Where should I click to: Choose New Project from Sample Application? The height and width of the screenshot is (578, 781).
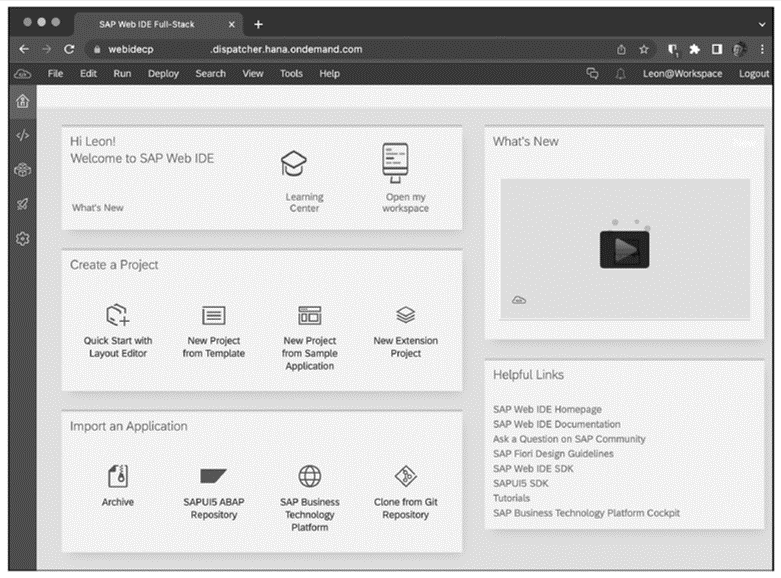tap(309, 316)
